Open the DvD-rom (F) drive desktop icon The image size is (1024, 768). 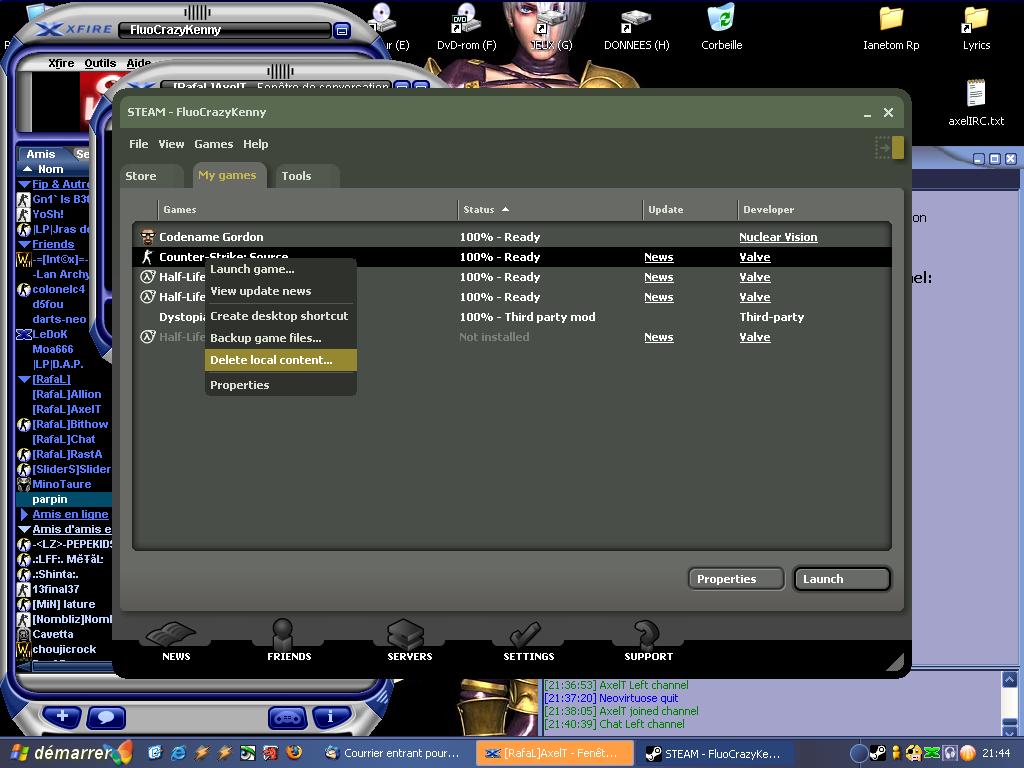click(x=466, y=27)
